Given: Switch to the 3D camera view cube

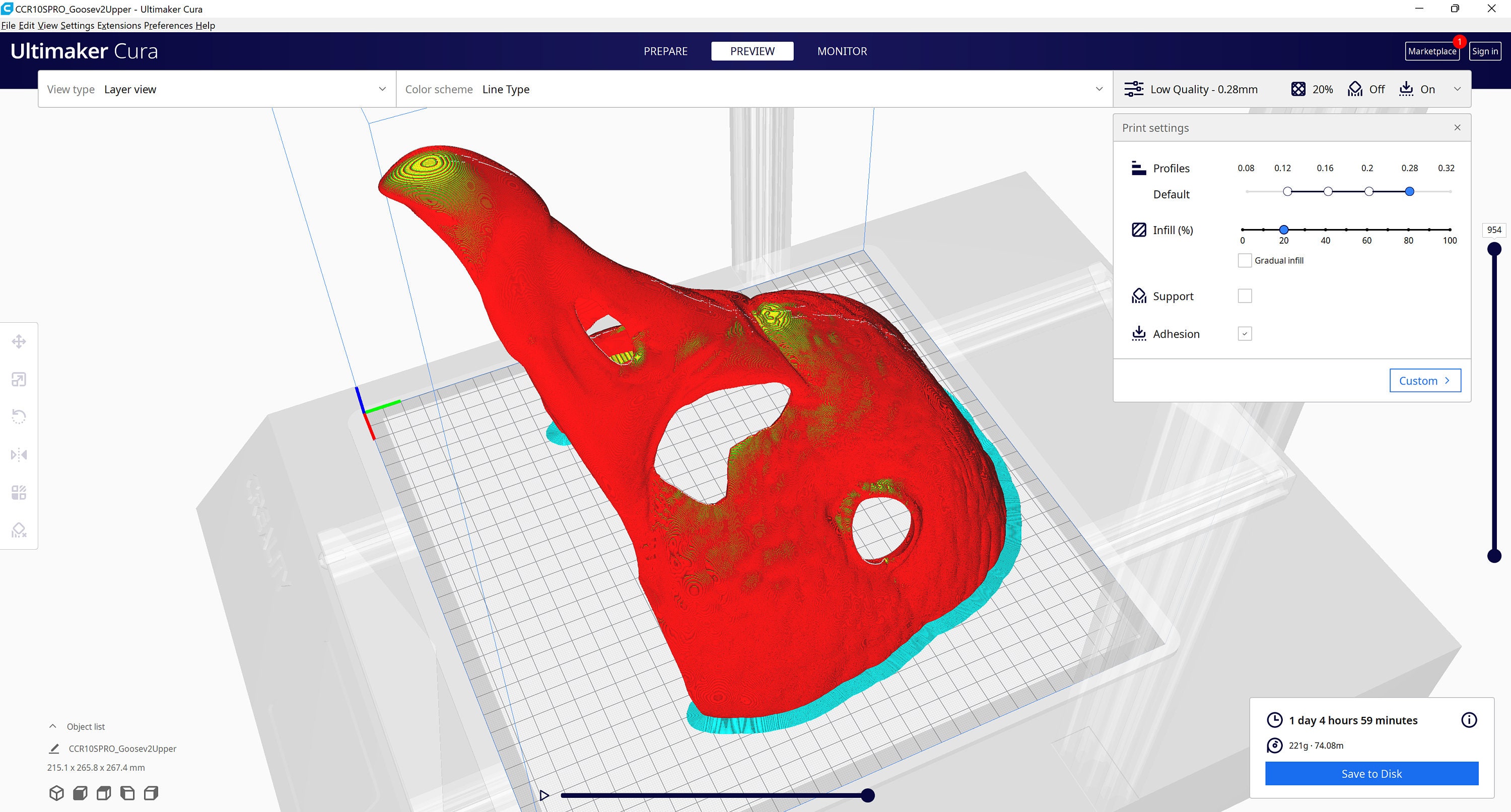Looking at the screenshot, I should (x=57, y=793).
